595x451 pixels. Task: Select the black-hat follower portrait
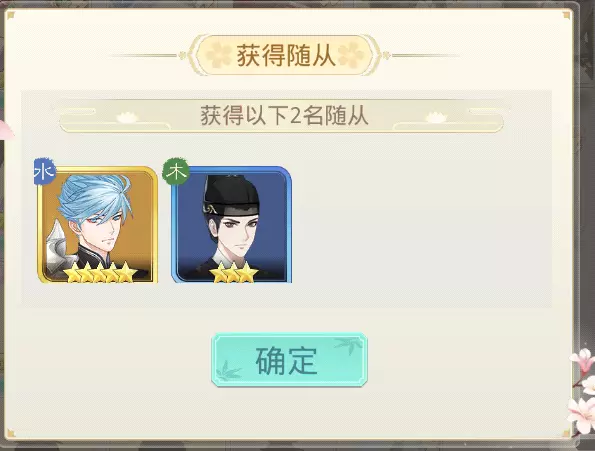coord(231,225)
